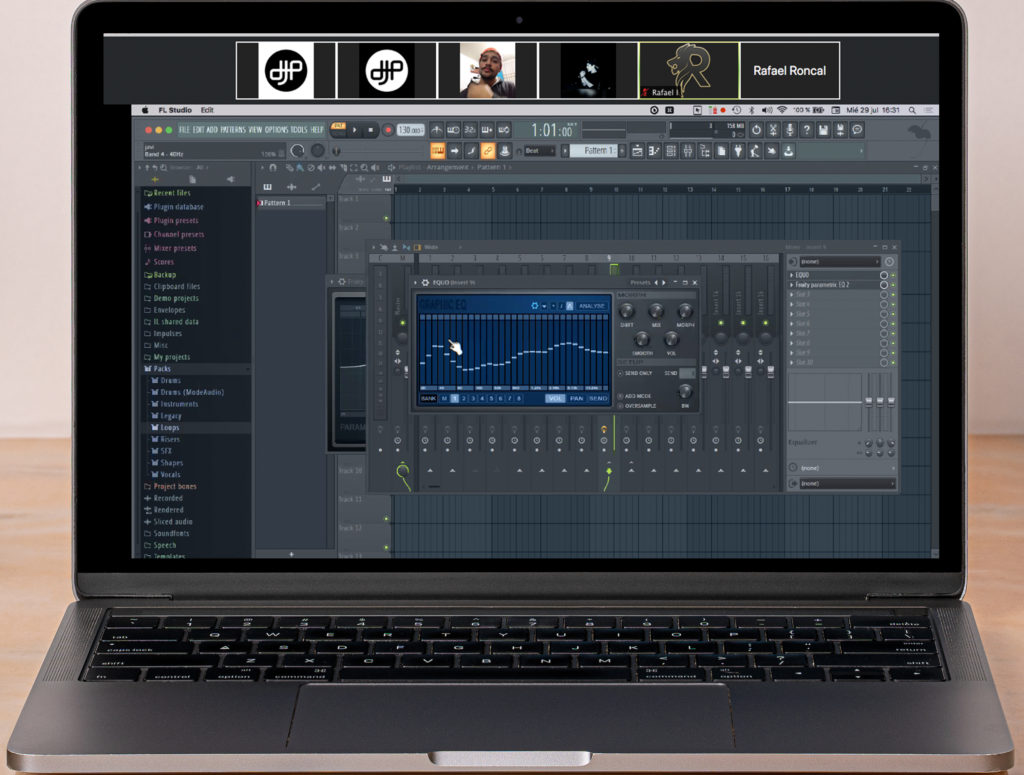Open the mixer input (none) dropdown
The width and height of the screenshot is (1024, 775).
(840, 261)
